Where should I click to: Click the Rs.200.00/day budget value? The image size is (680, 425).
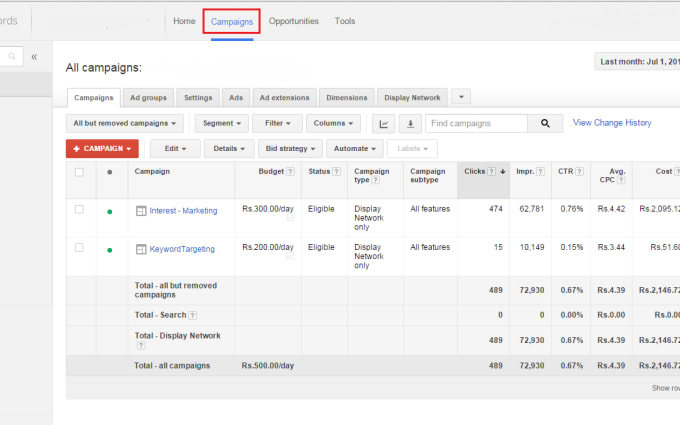click(x=268, y=247)
